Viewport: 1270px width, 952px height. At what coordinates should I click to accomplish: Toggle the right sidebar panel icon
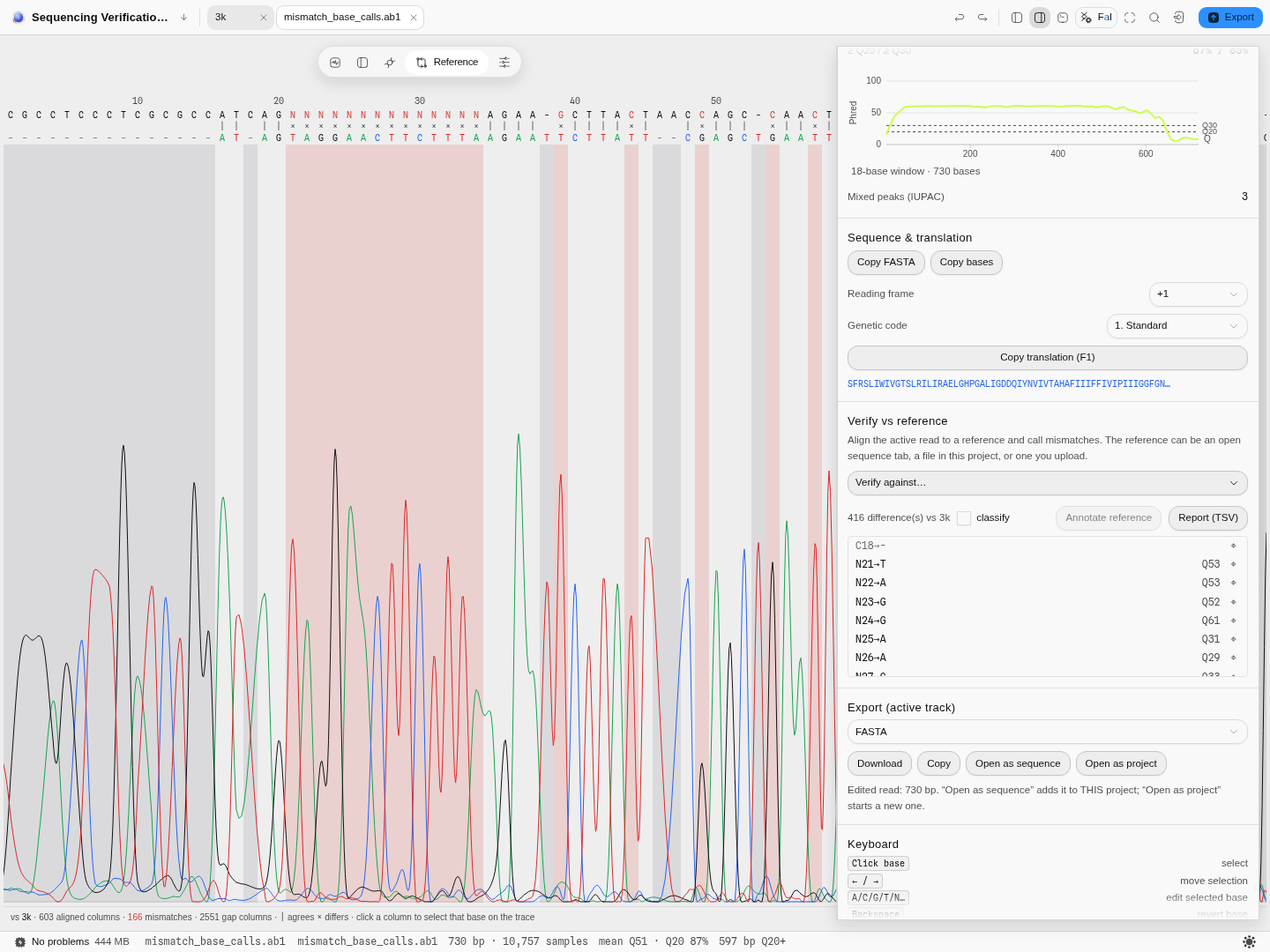(1040, 18)
